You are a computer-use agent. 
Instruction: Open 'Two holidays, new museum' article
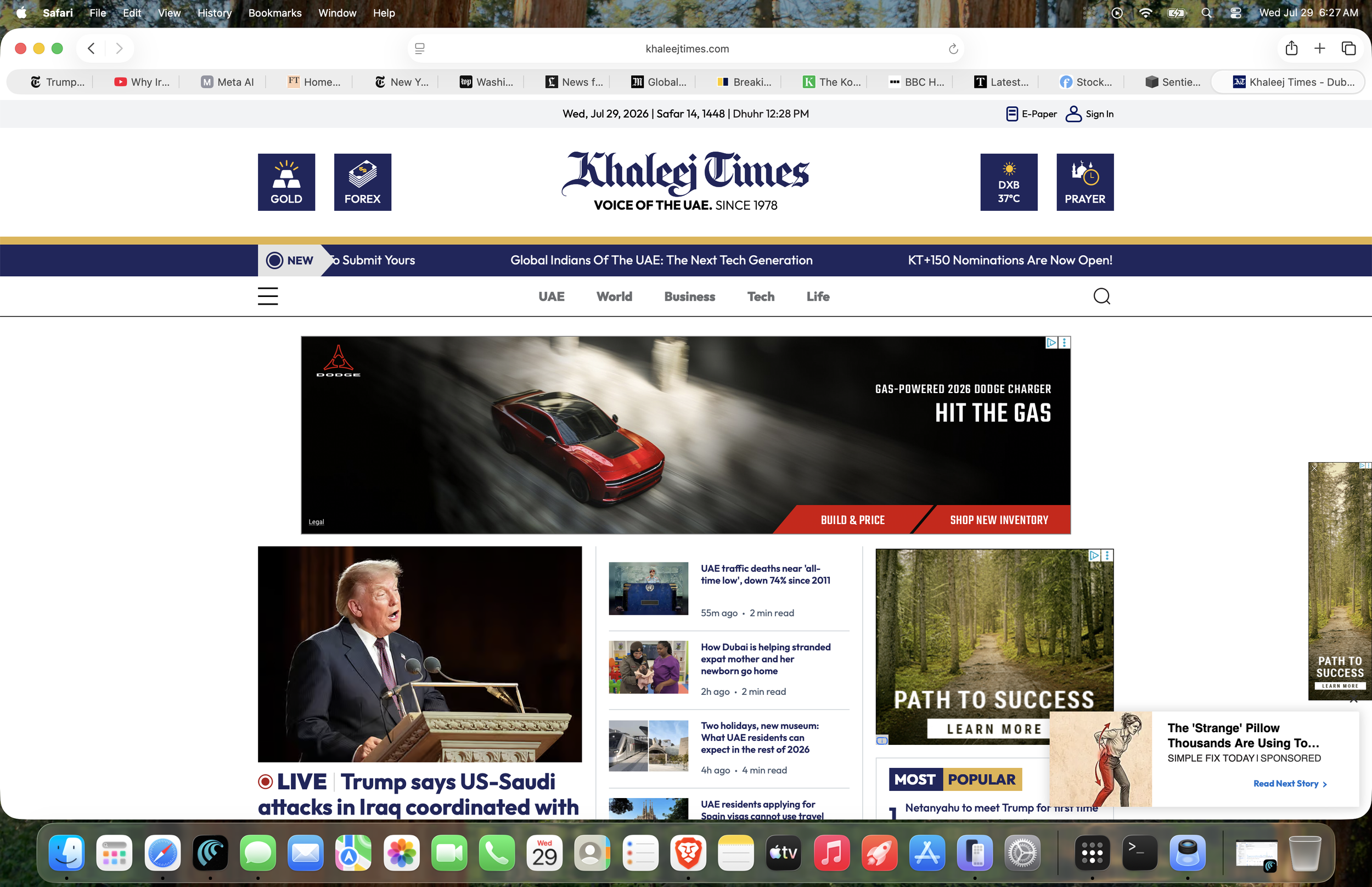pyautogui.click(x=759, y=738)
